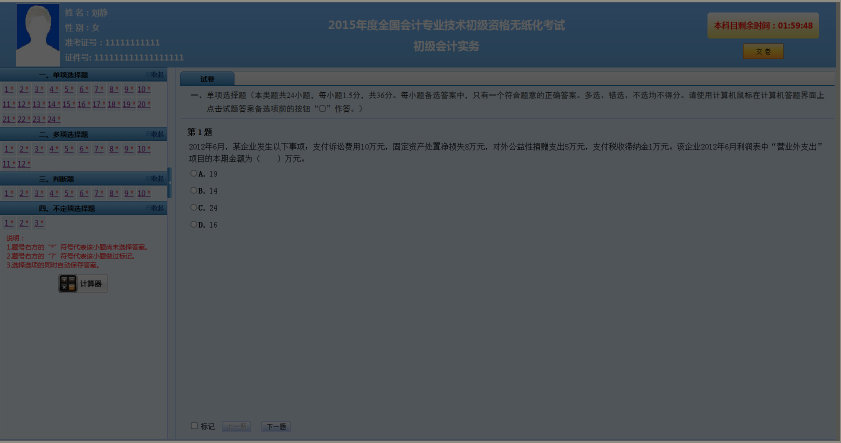
Task: Collapse the left question navigation panel handle
Action: [169, 183]
